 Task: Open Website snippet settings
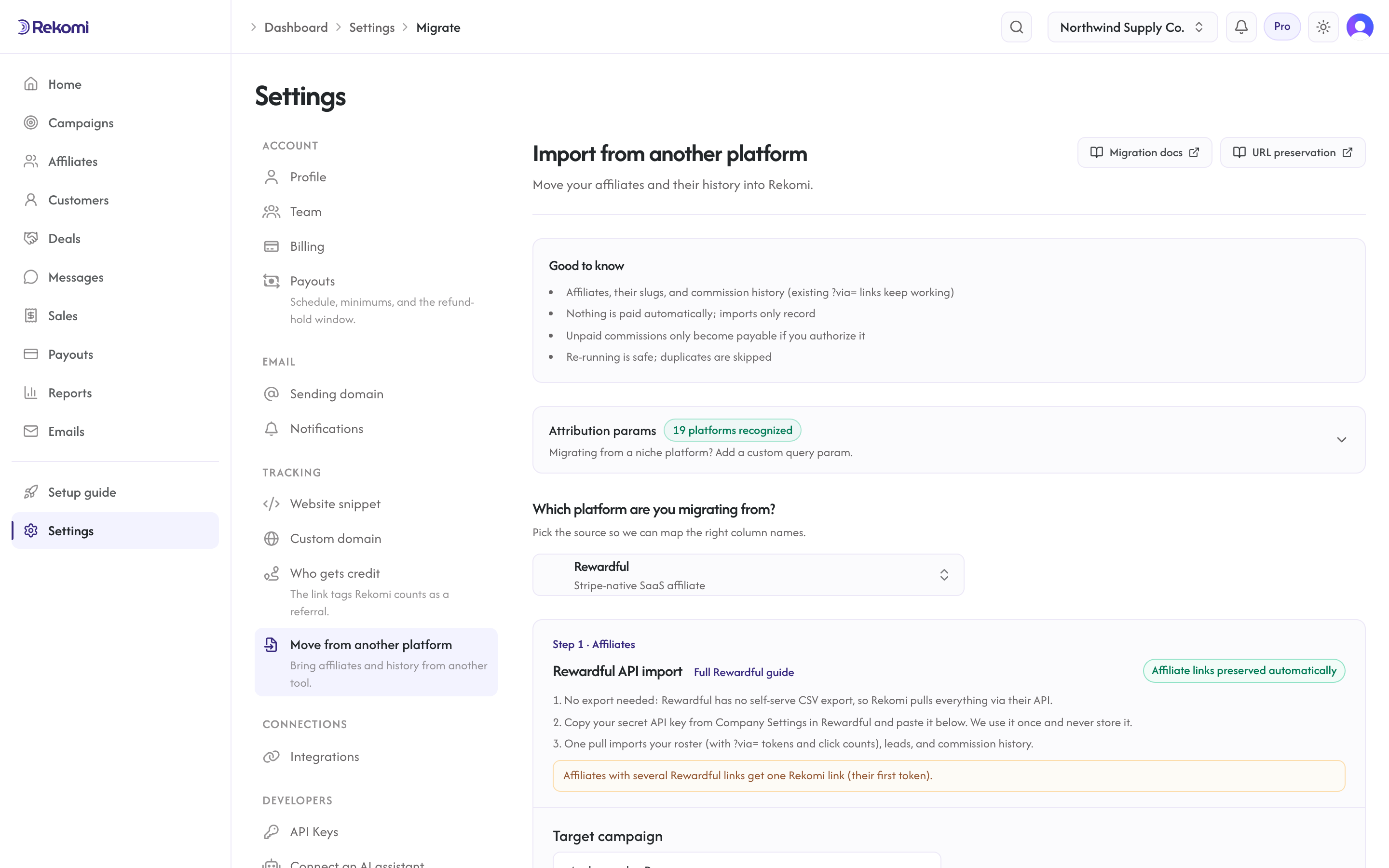(376, 503)
